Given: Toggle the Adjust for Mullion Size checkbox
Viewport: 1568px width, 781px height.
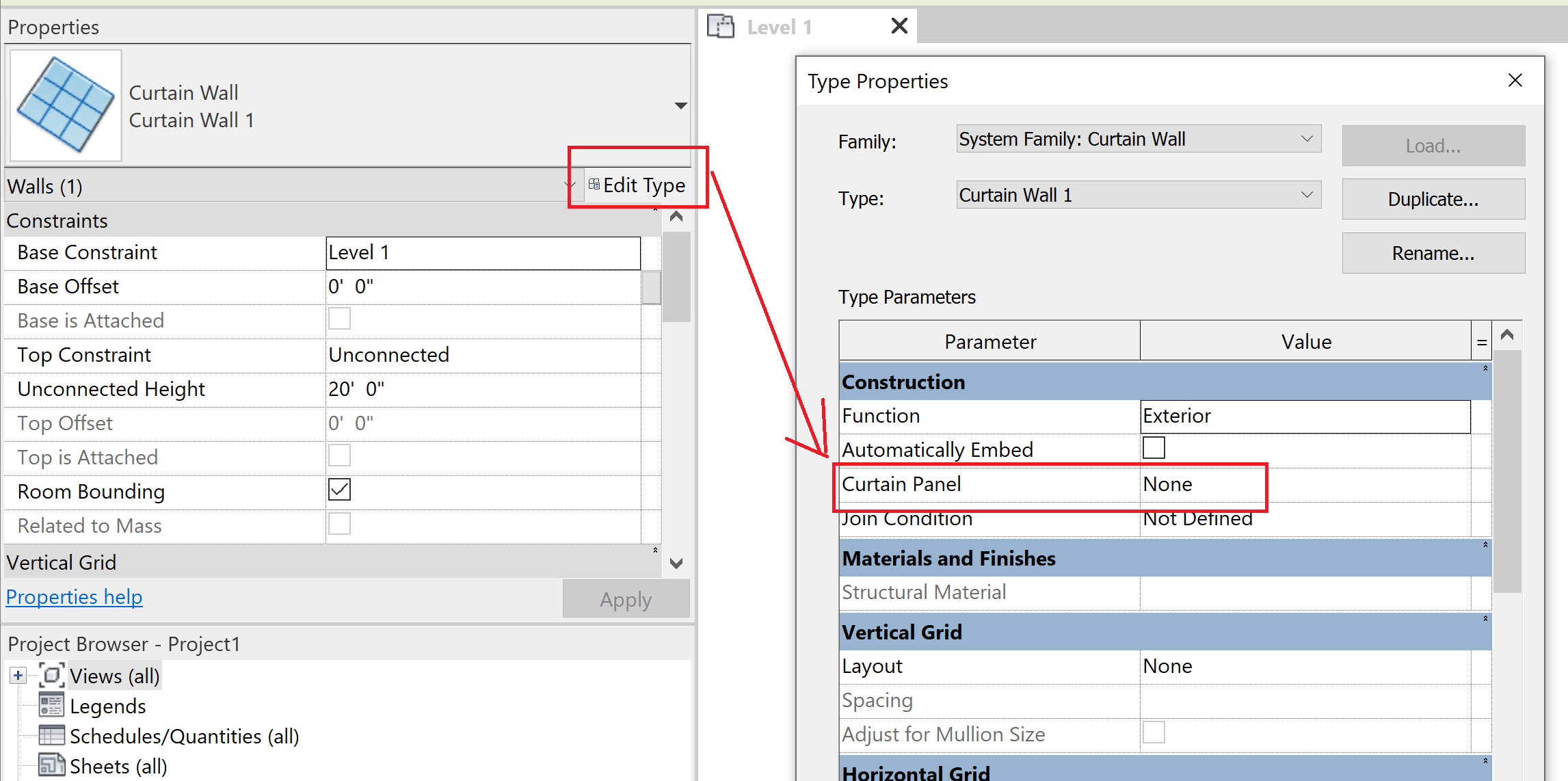Looking at the screenshot, I should (1154, 732).
